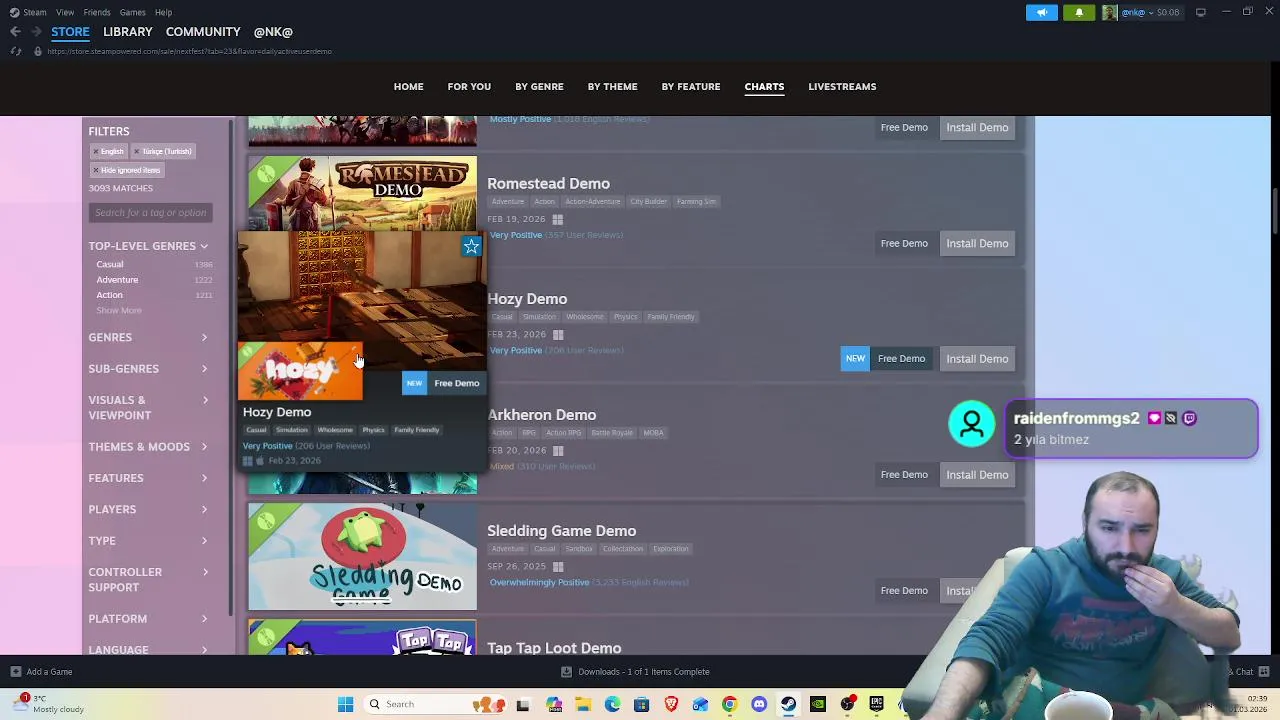1280x720 pixels.
Task: Expand the Players filter section
Action: [x=148, y=509]
